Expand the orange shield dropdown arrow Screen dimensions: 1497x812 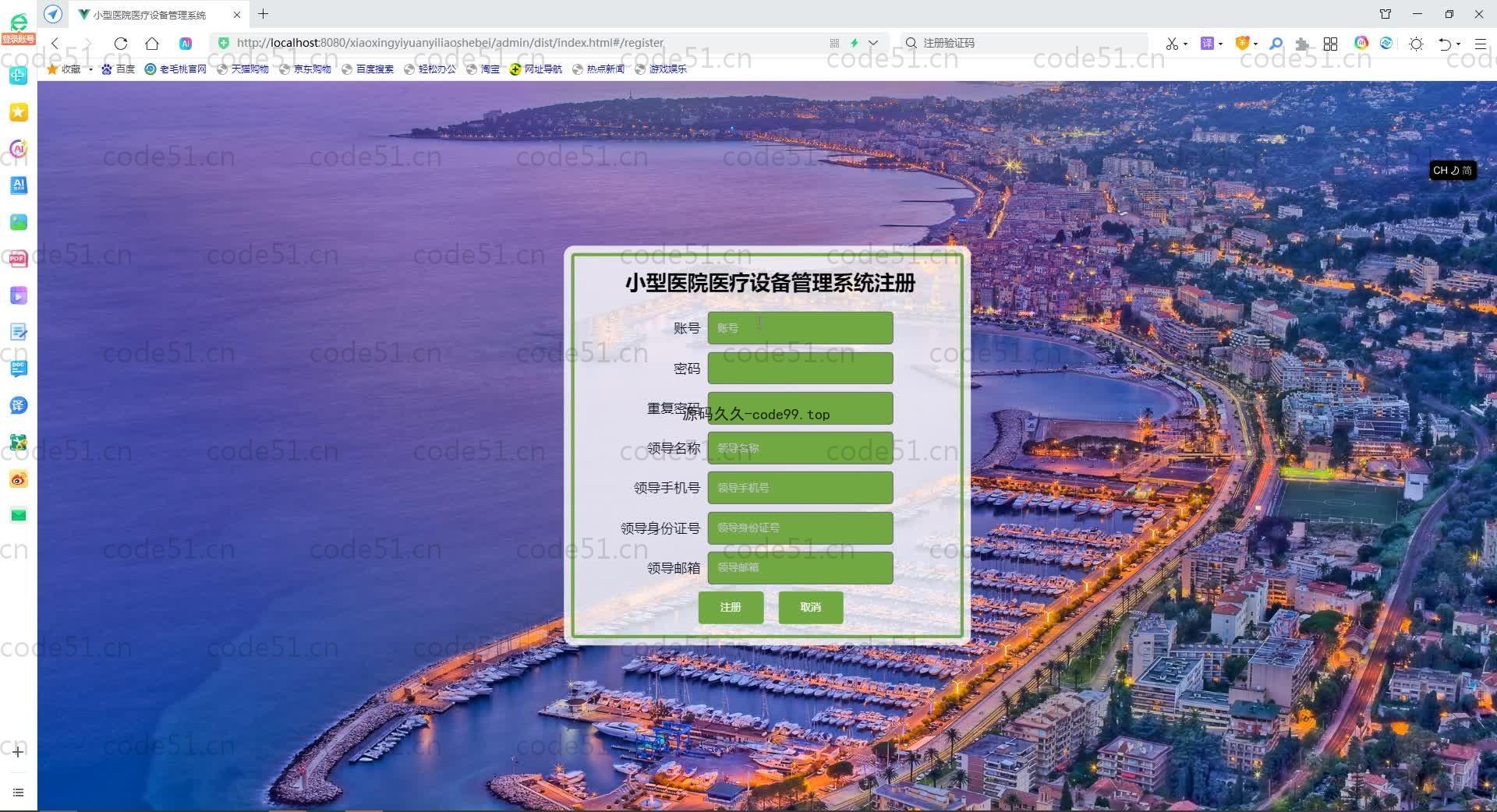1255,44
